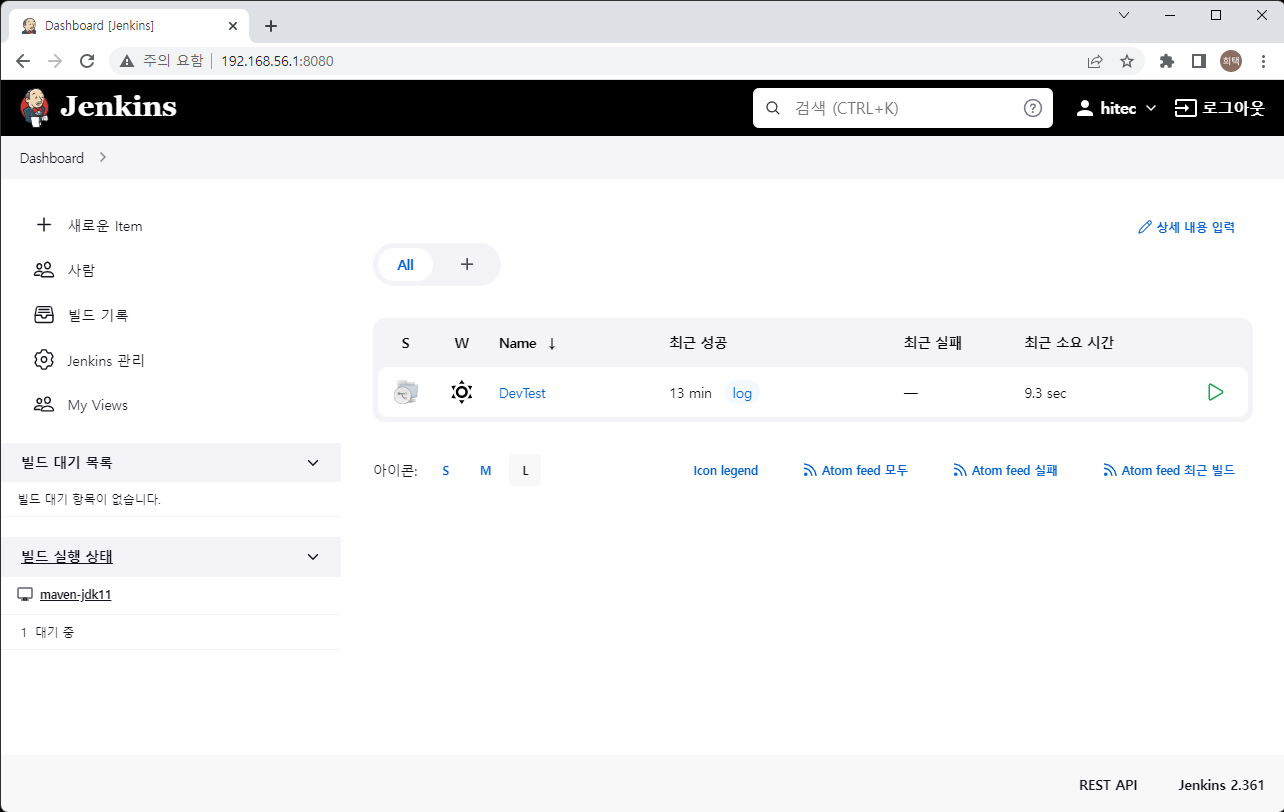Select the All view tab
Image resolution: width=1284 pixels, height=812 pixels.
click(405, 265)
